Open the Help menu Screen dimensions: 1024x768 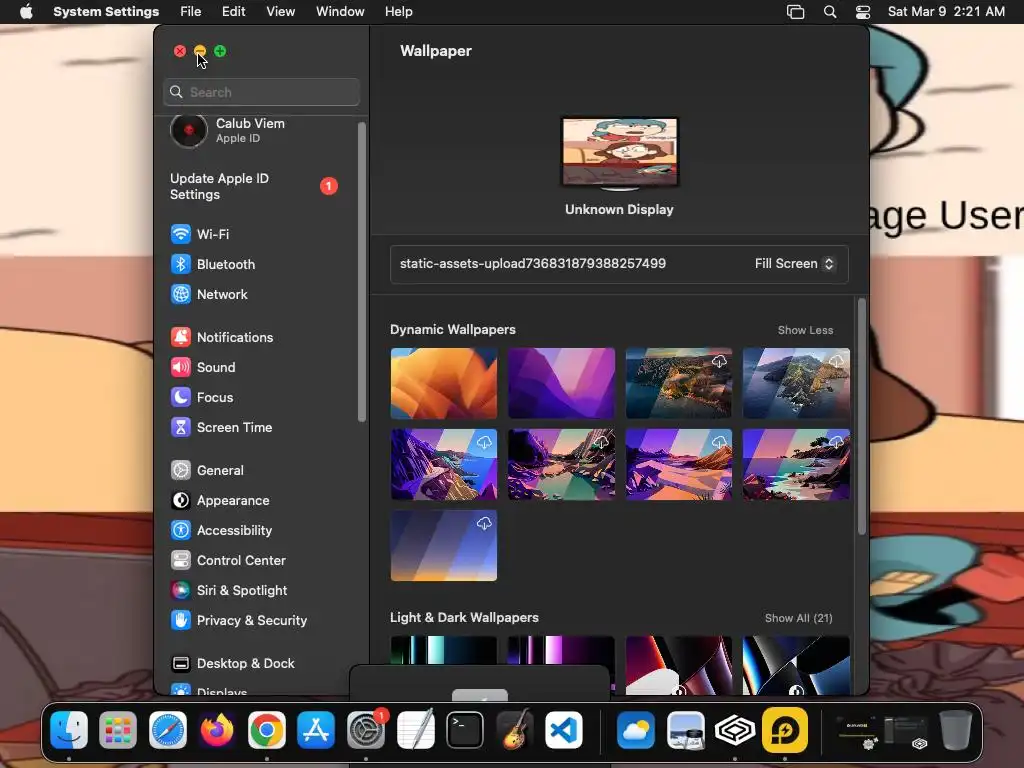pyautogui.click(x=398, y=12)
